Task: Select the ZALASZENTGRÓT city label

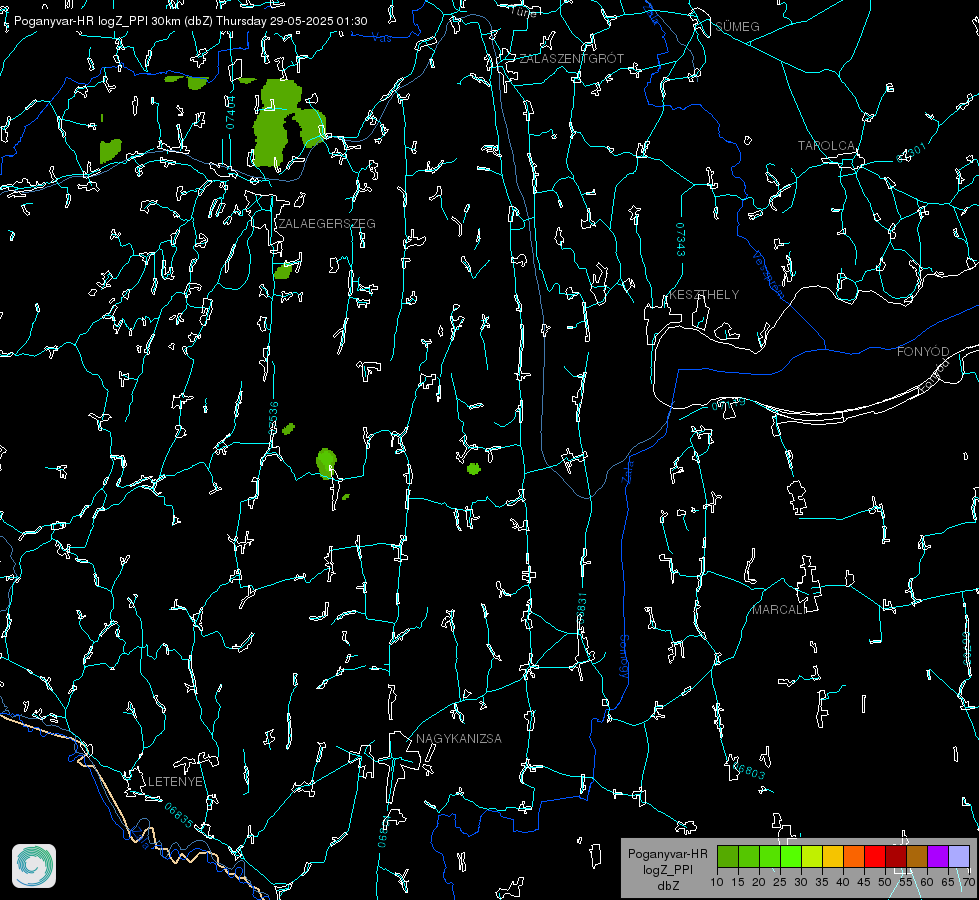Action: 571,58
